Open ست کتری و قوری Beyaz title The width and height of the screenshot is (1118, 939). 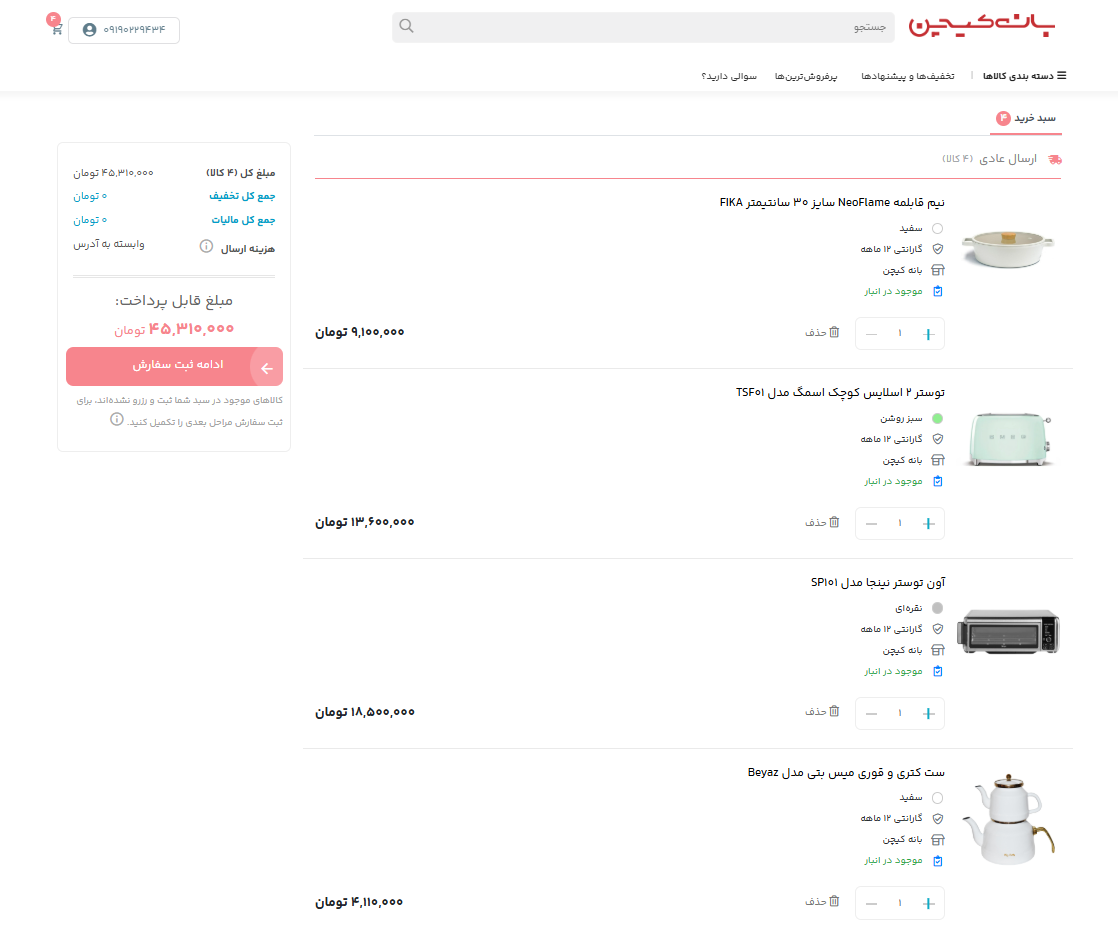[x=846, y=772]
